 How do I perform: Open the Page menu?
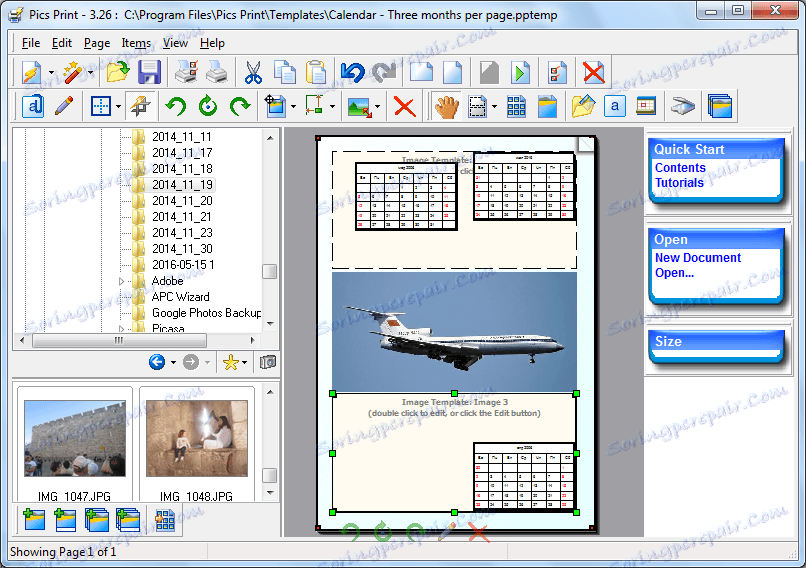[x=97, y=43]
